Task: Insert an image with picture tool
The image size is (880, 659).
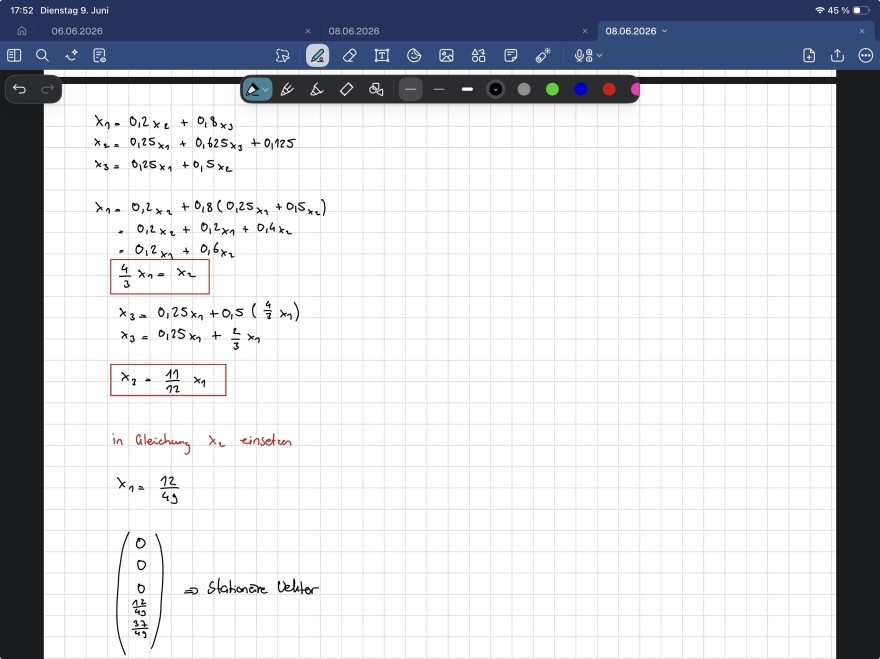Action: coord(446,56)
